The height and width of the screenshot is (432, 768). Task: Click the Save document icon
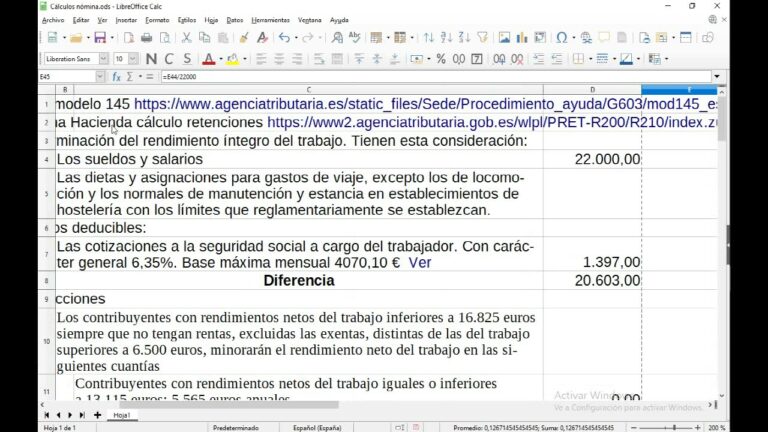100,38
